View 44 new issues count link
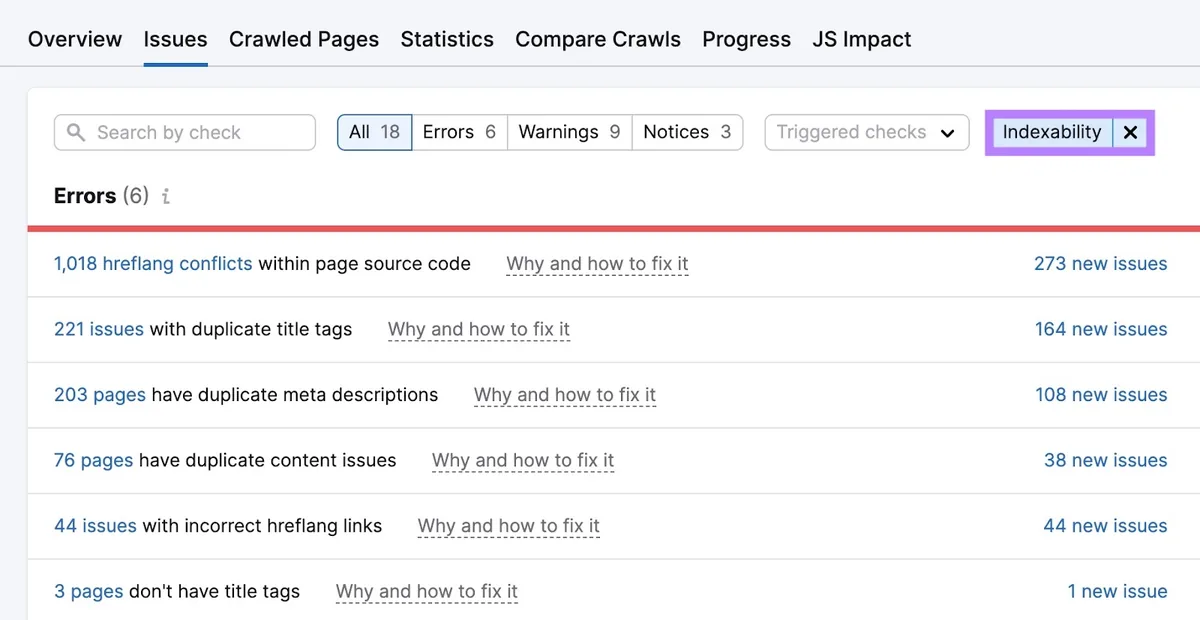Viewport: 1200px width, 620px height. point(1105,526)
